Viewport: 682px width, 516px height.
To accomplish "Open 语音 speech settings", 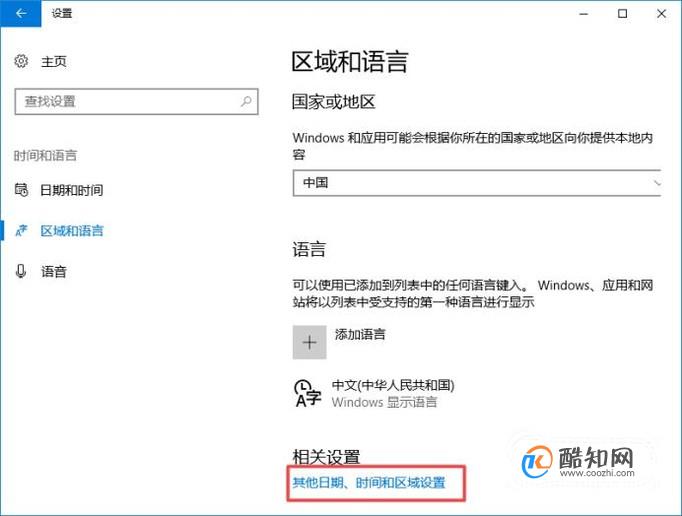I will tap(53, 271).
